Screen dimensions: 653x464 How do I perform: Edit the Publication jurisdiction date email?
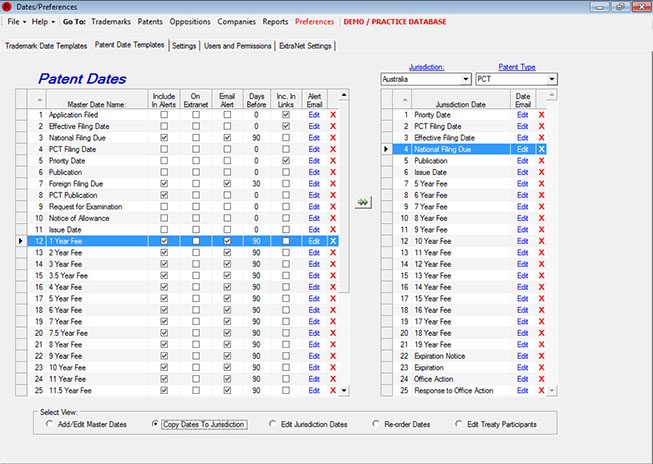tap(522, 161)
